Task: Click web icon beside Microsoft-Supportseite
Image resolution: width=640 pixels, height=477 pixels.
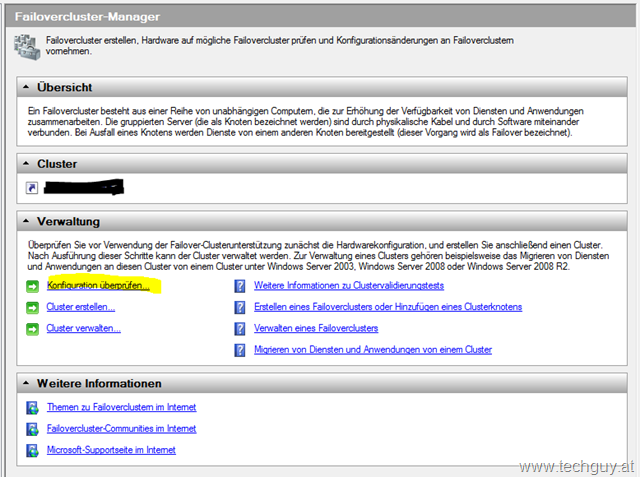Action: tap(32, 450)
